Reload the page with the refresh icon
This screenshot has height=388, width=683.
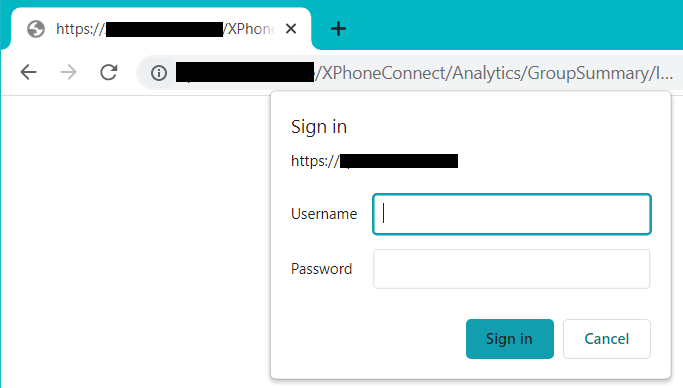click(108, 72)
